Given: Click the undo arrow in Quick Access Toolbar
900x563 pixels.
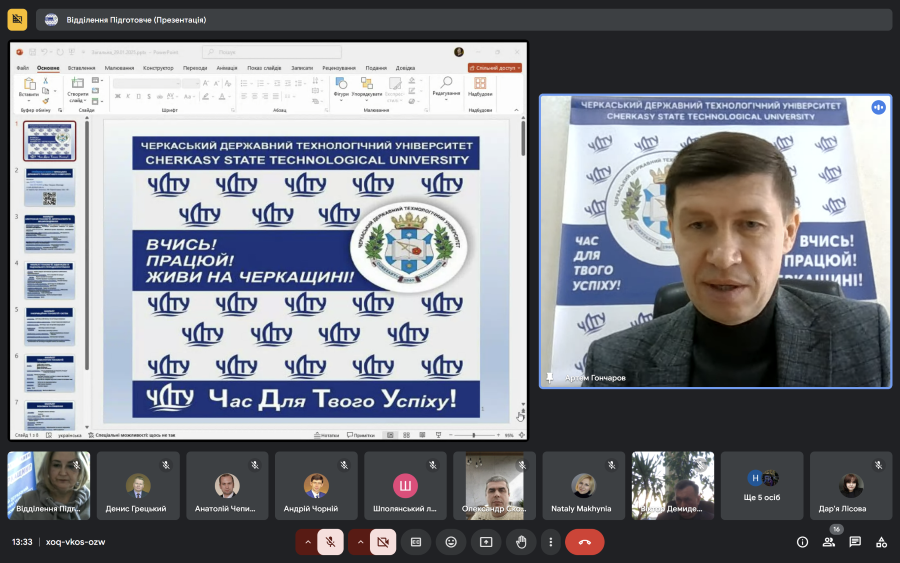Looking at the screenshot, I should [44, 52].
